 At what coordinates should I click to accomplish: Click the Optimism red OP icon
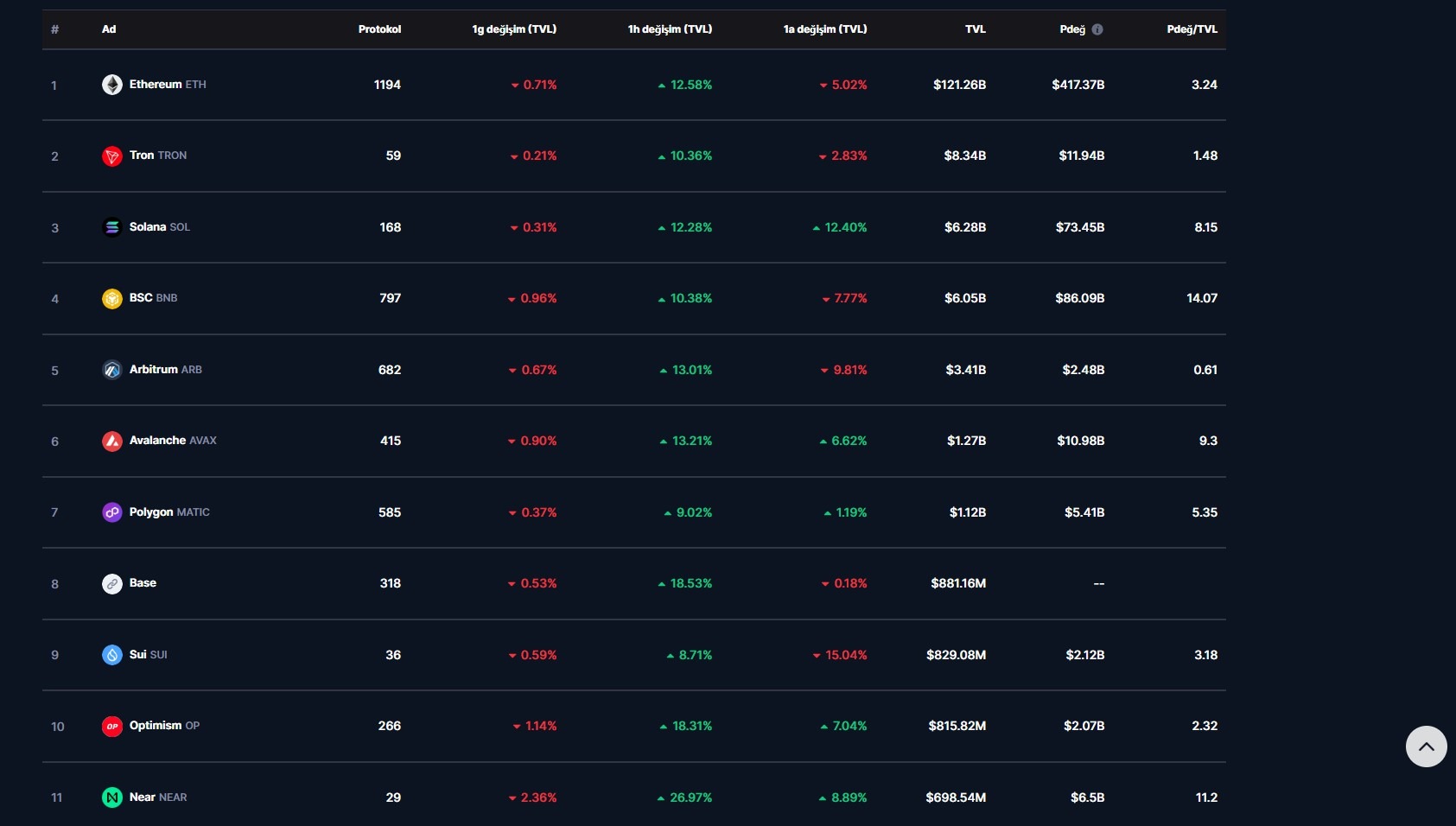(x=112, y=727)
